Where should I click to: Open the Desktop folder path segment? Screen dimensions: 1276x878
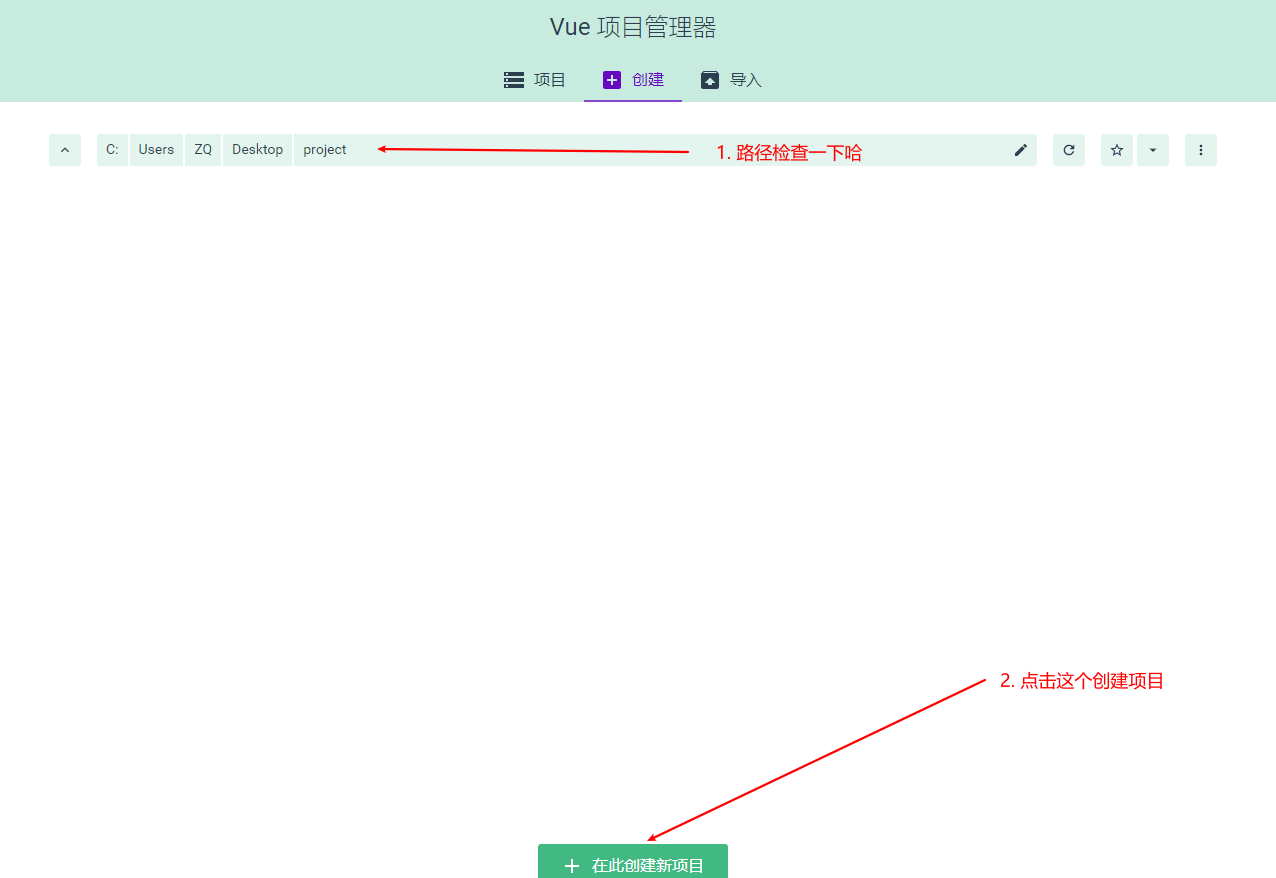[257, 150]
